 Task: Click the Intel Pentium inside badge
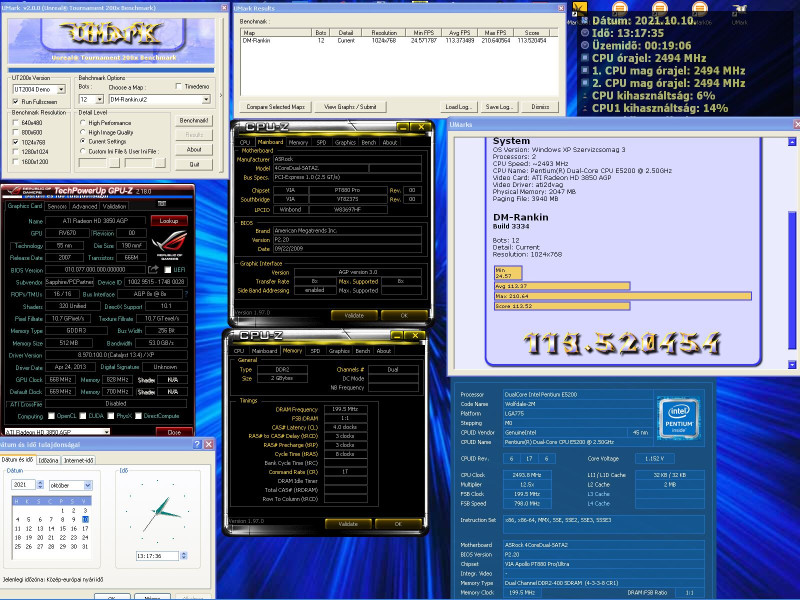pyautogui.click(x=679, y=418)
